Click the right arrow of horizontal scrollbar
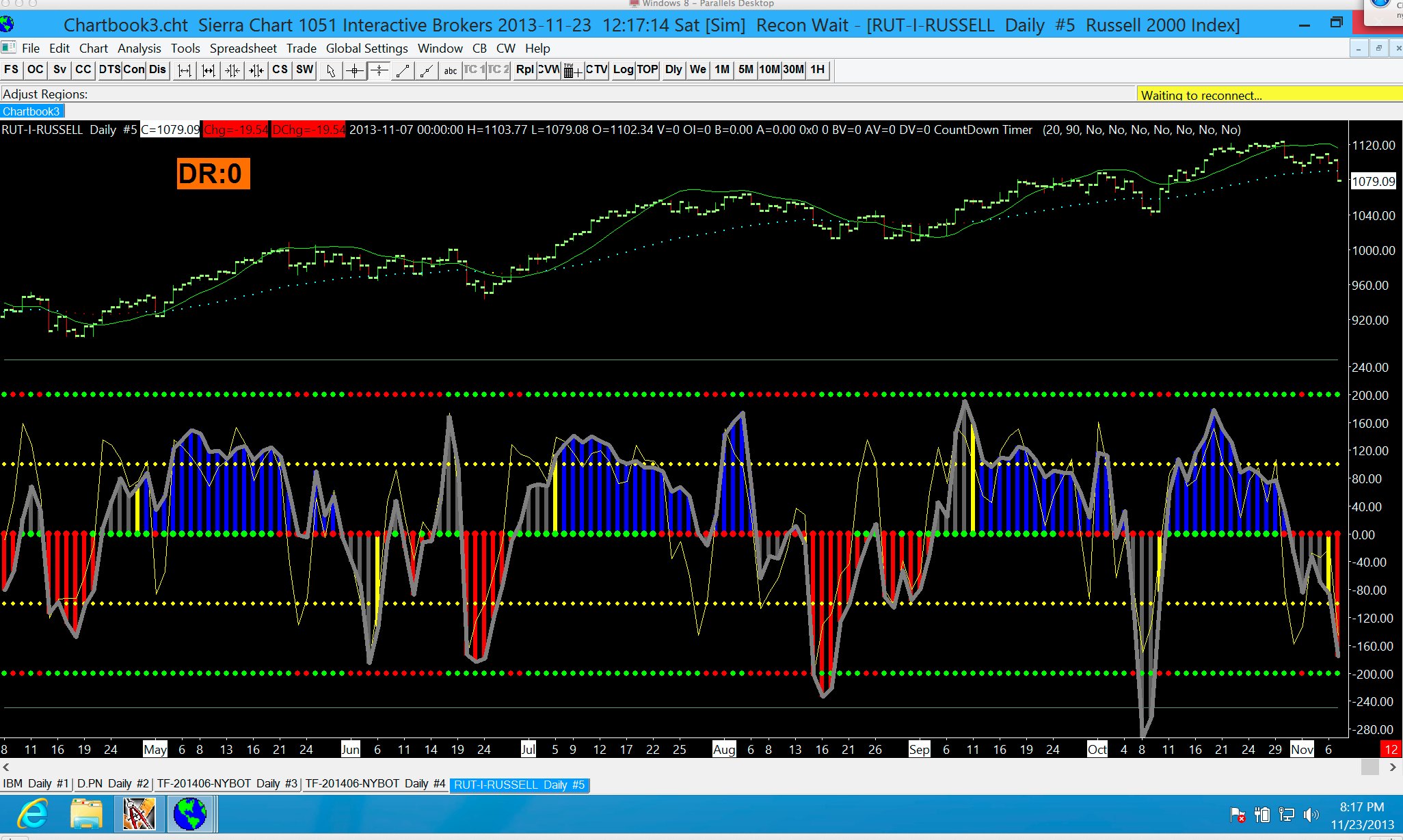1403x840 pixels. pos(1393,768)
